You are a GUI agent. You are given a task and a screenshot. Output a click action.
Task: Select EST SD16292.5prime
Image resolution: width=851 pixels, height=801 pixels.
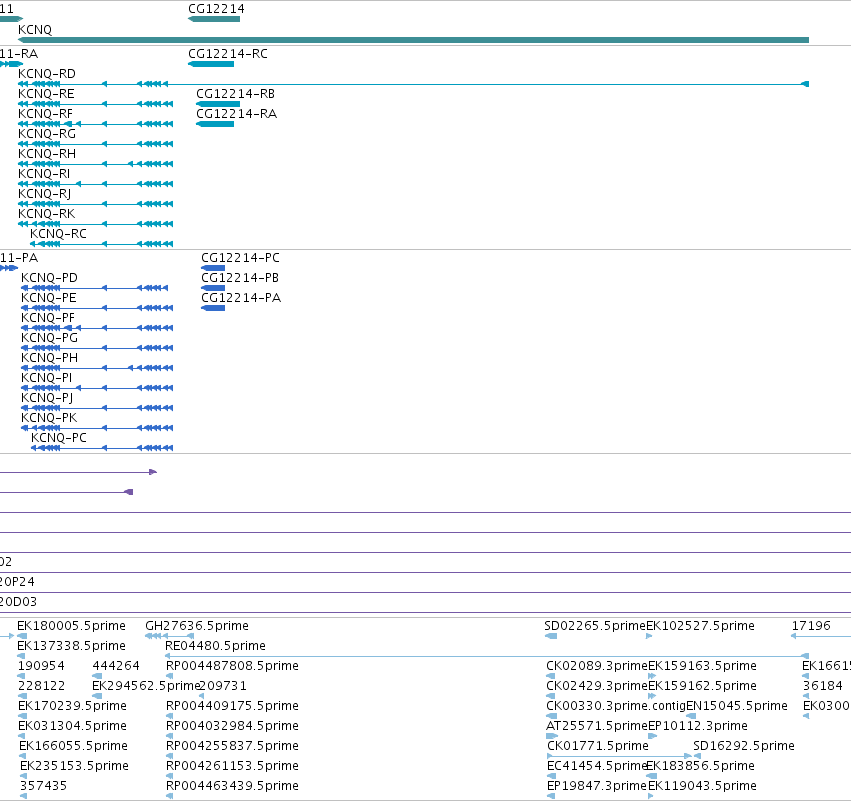[744, 747]
